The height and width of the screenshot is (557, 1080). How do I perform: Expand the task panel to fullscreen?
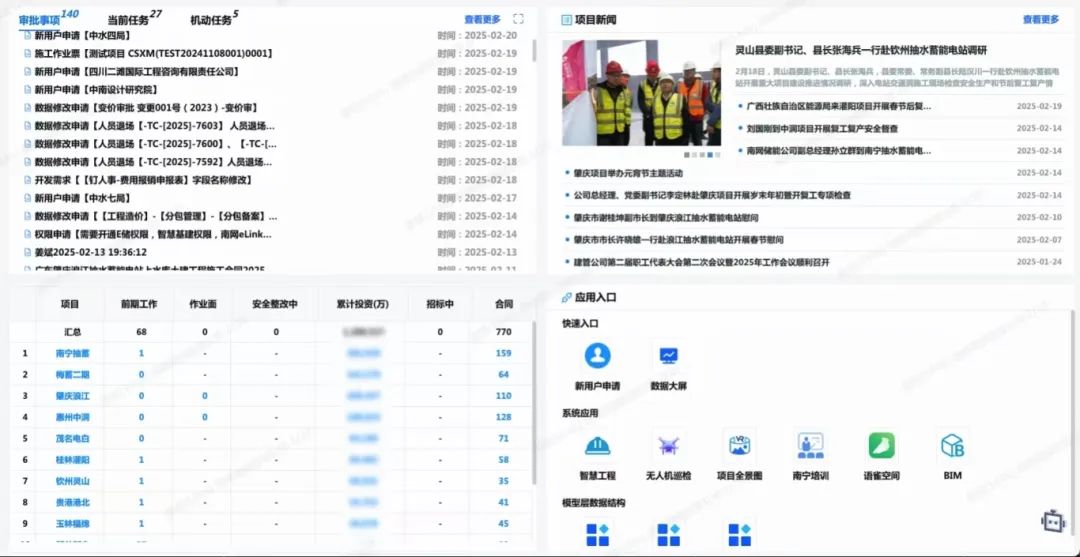(x=518, y=19)
